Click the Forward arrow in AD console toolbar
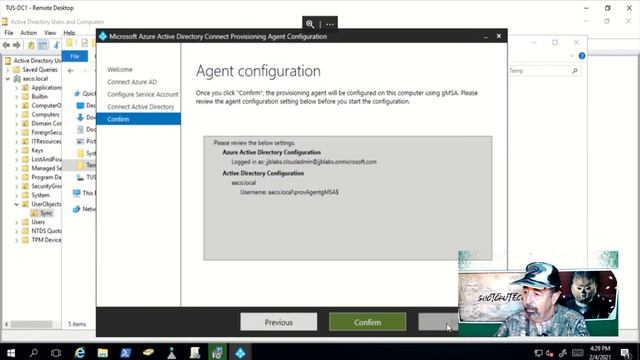The image size is (640, 360). pos(17,45)
